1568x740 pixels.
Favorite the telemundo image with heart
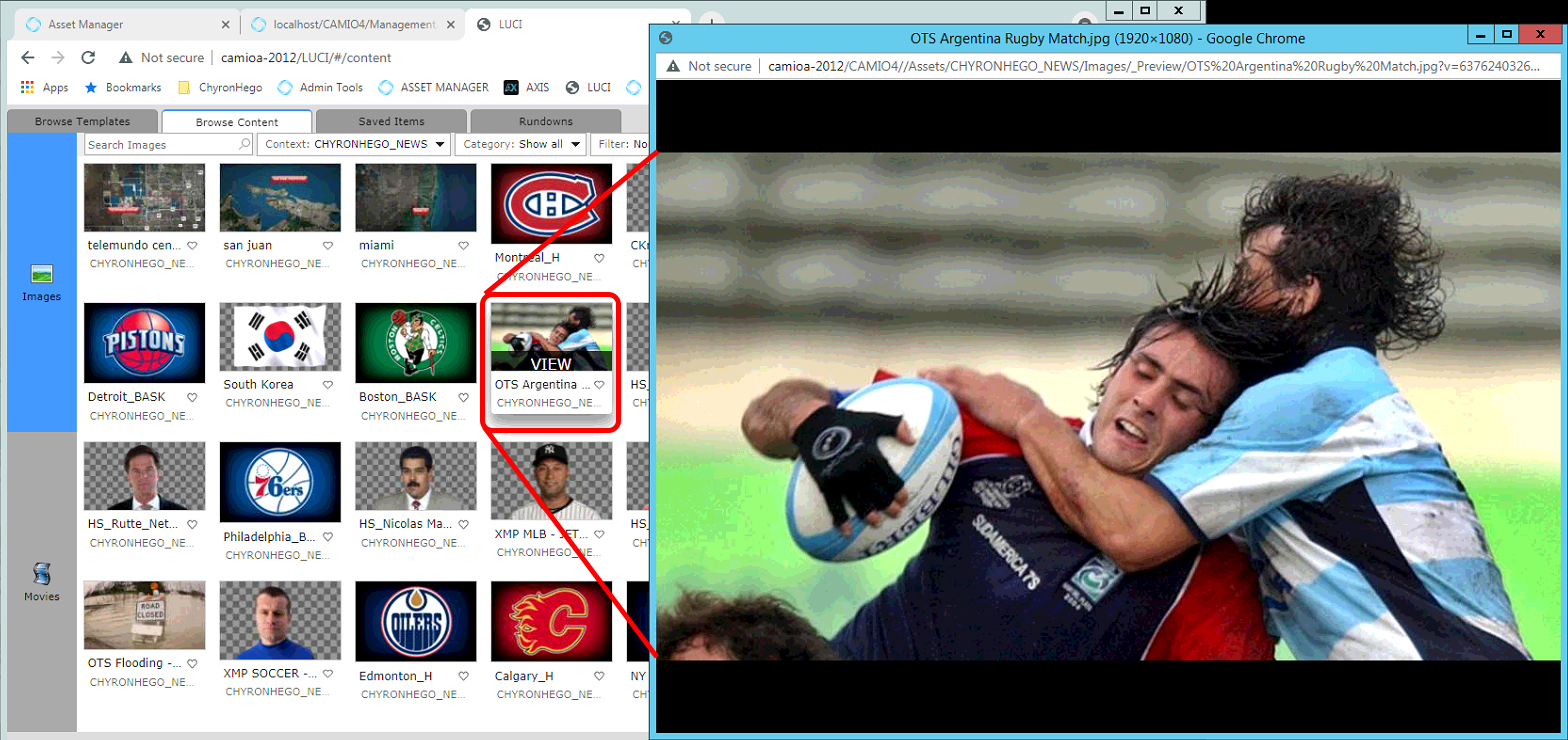tap(192, 246)
